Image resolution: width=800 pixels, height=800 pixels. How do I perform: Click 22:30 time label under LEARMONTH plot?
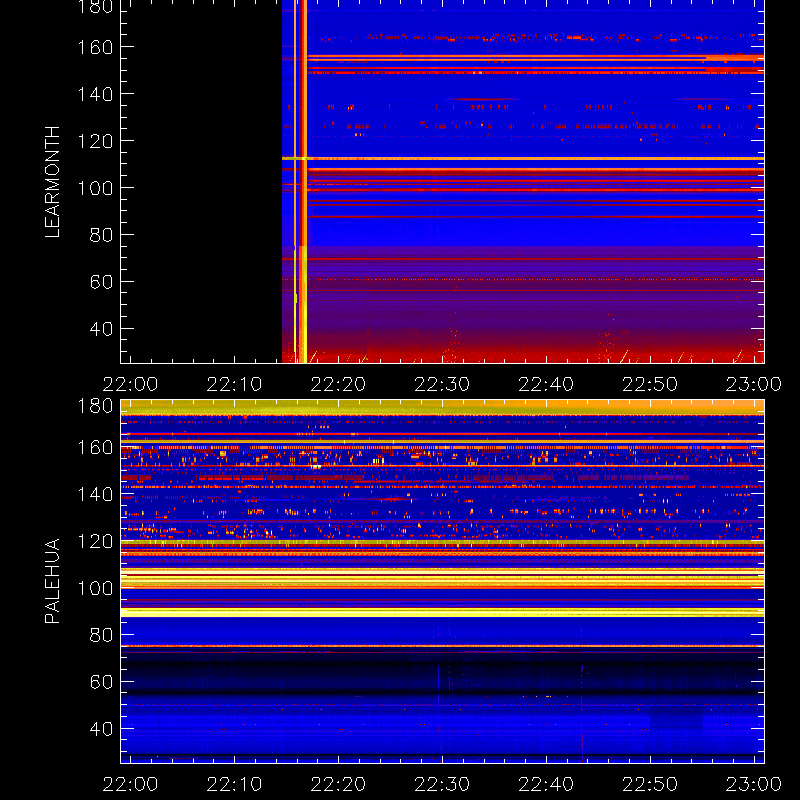click(442, 384)
